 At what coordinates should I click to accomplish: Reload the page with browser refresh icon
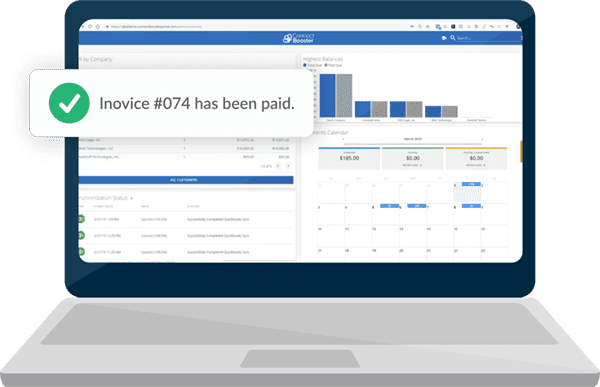click(x=90, y=26)
